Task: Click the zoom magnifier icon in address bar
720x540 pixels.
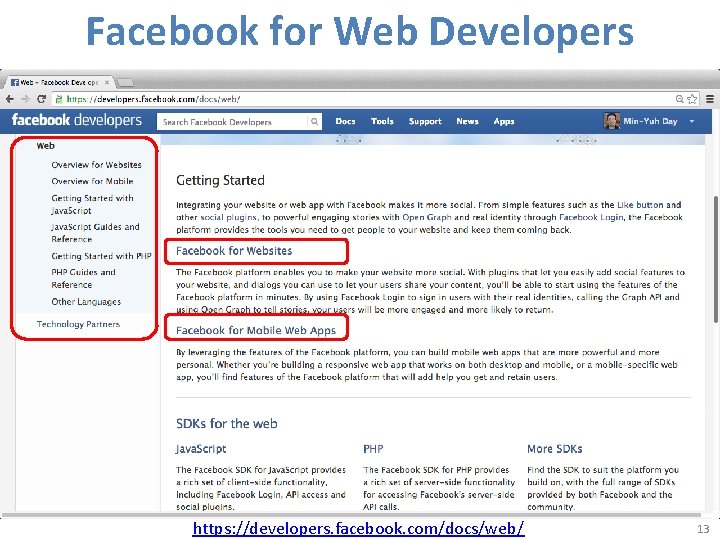Action: click(x=680, y=99)
